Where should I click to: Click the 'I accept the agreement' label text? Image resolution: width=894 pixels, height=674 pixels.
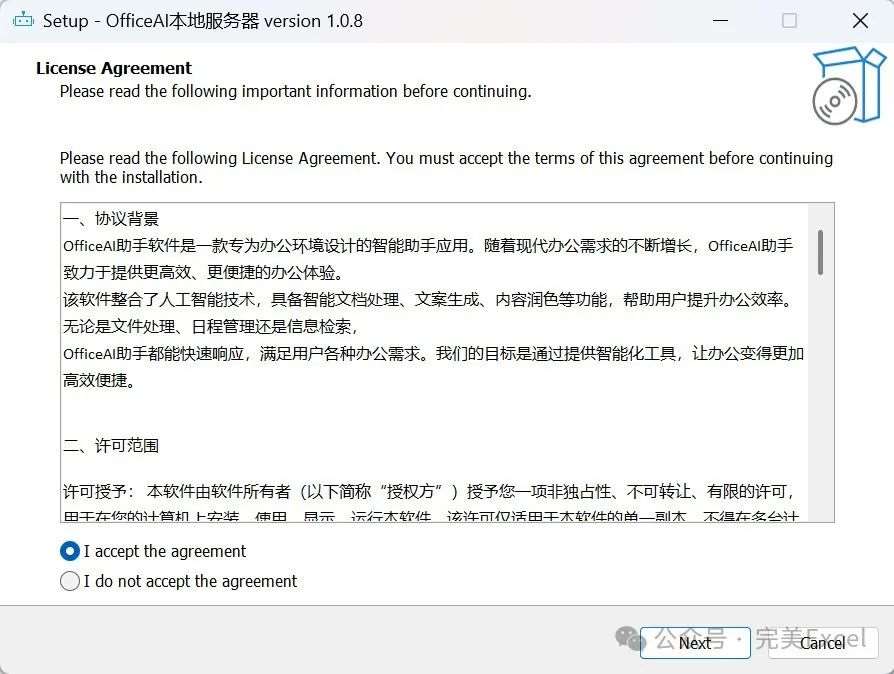point(165,551)
